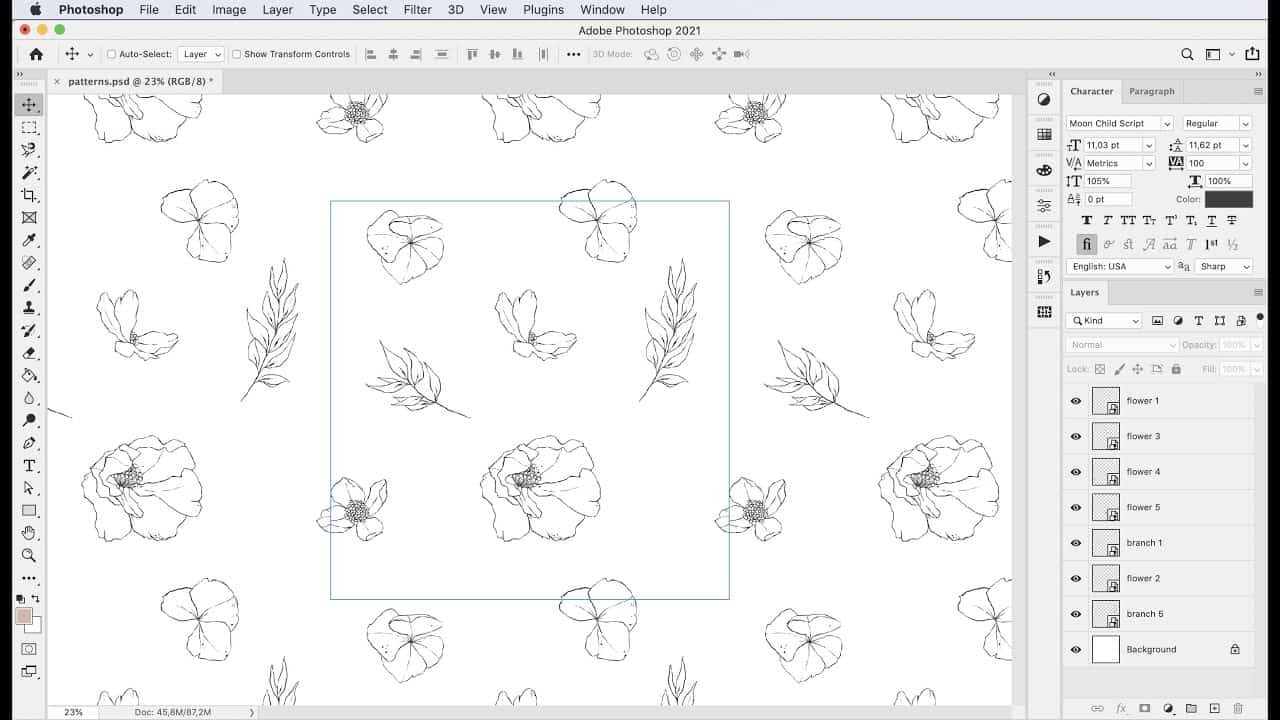This screenshot has width=1280, height=720.
Task: Select the Crop tool
Action: (29, 195)
